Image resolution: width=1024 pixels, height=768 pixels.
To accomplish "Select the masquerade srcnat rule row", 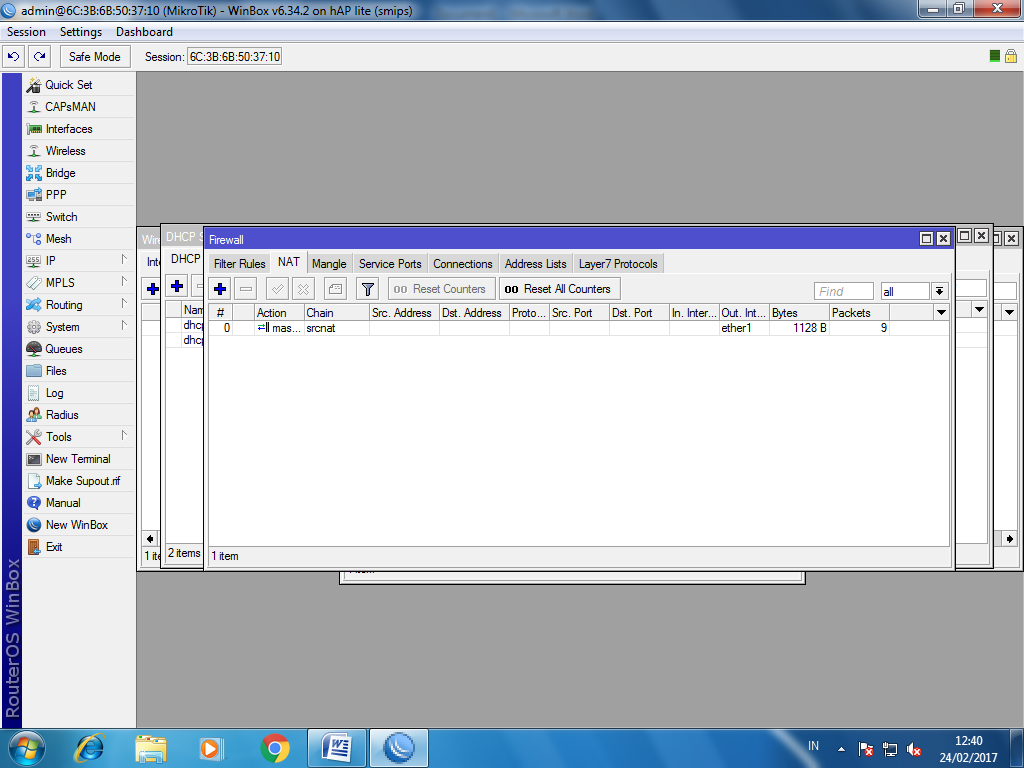I will pyautogui.click(x=579, y=328).
